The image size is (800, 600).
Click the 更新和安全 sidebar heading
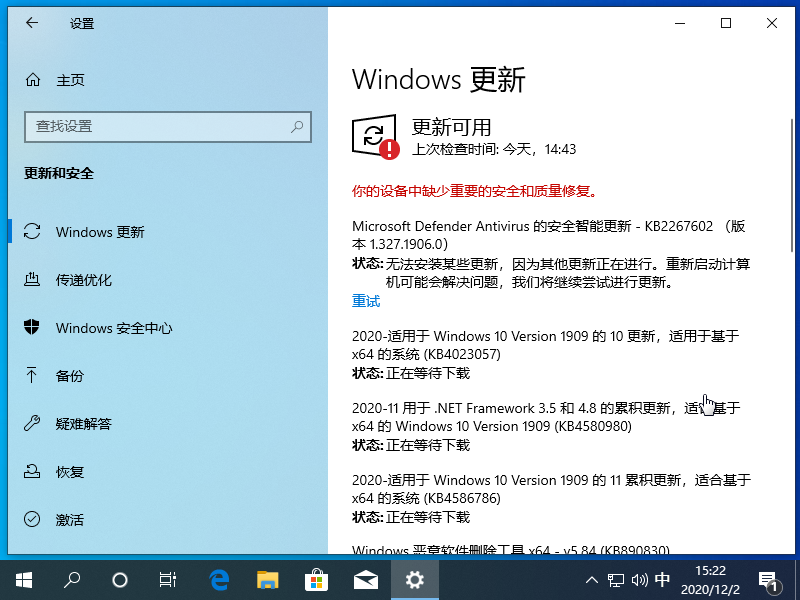tap(59, 173)
